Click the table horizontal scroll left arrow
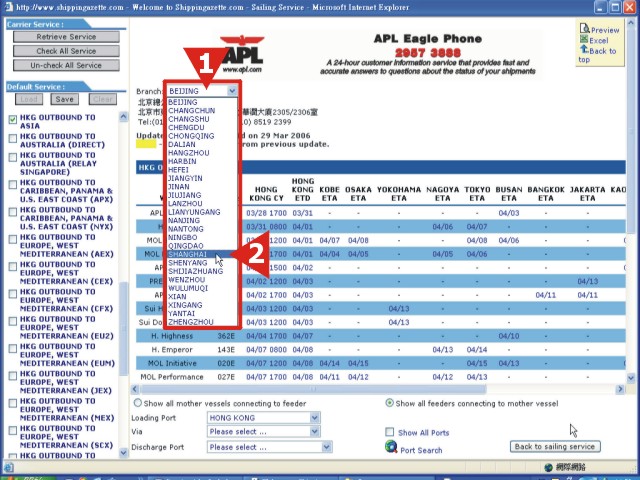640x480 pixels. (135, 389)
